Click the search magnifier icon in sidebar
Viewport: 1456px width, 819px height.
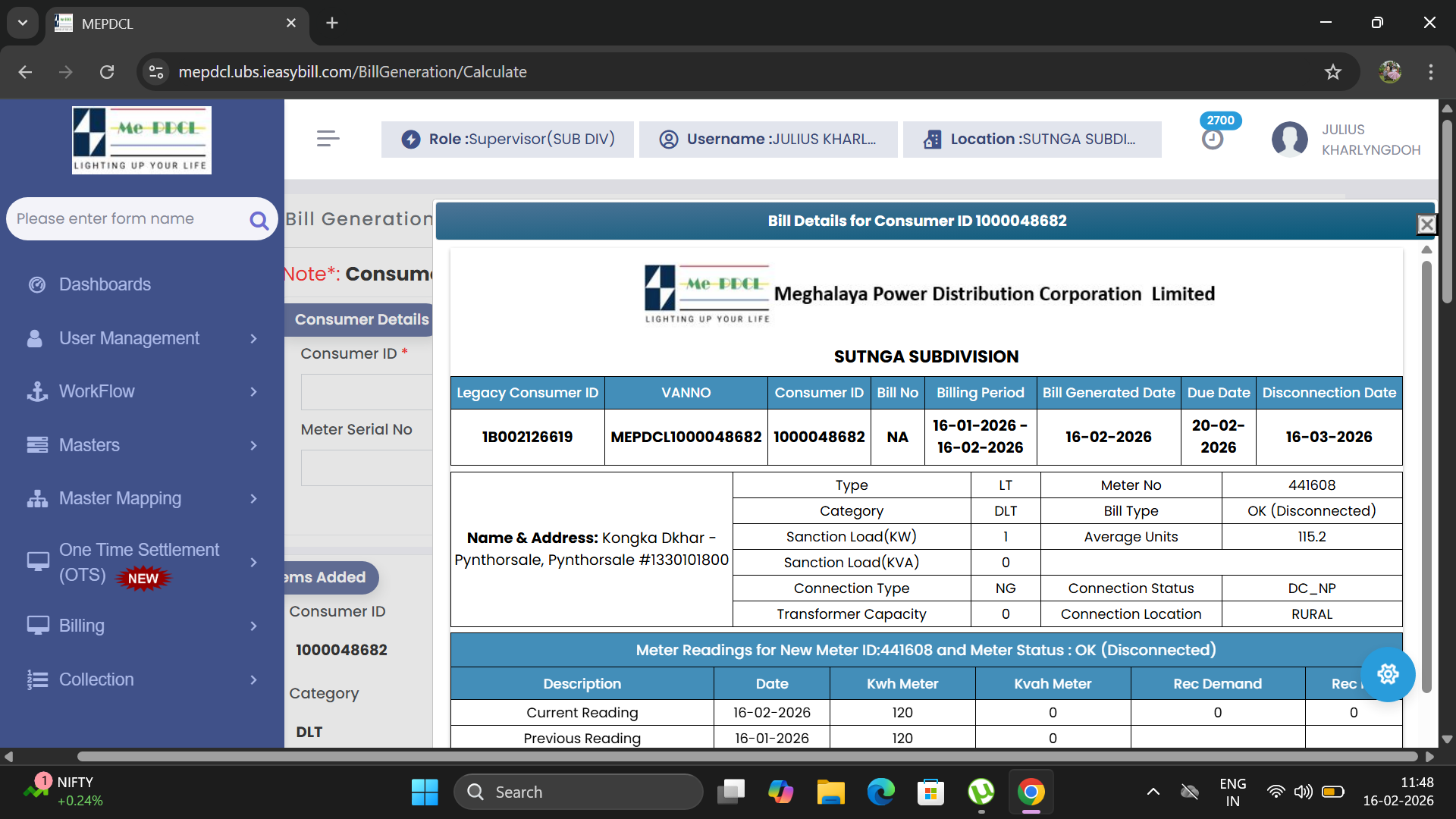pyautogui.click(x=259, y=221)
